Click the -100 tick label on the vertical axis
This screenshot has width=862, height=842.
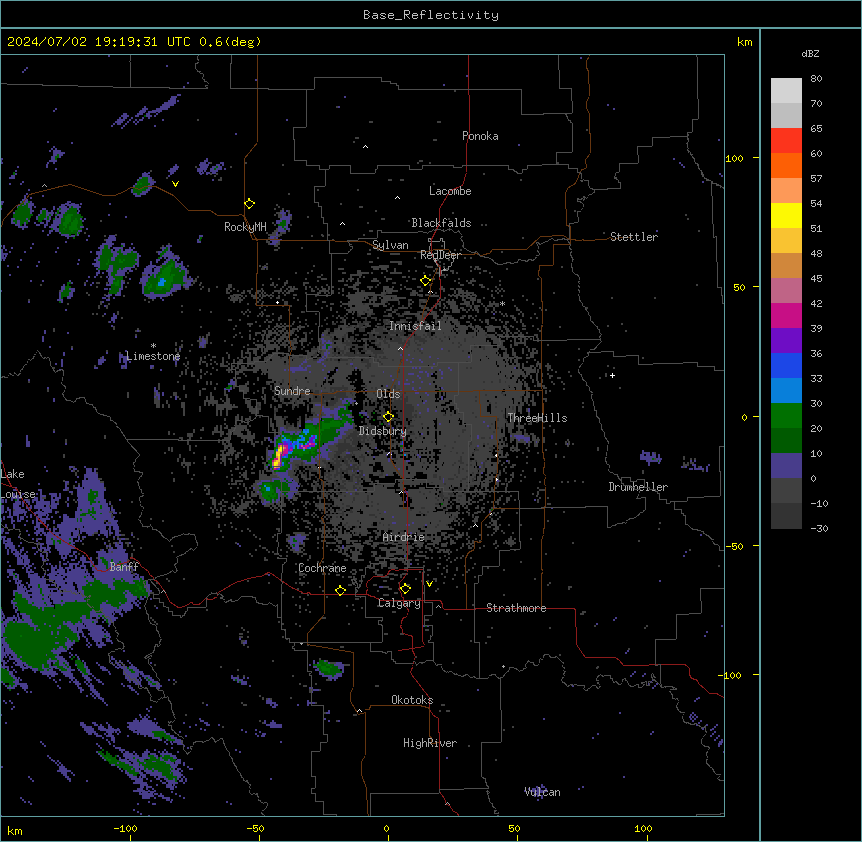pyautogui.click(x=730, y=675)
